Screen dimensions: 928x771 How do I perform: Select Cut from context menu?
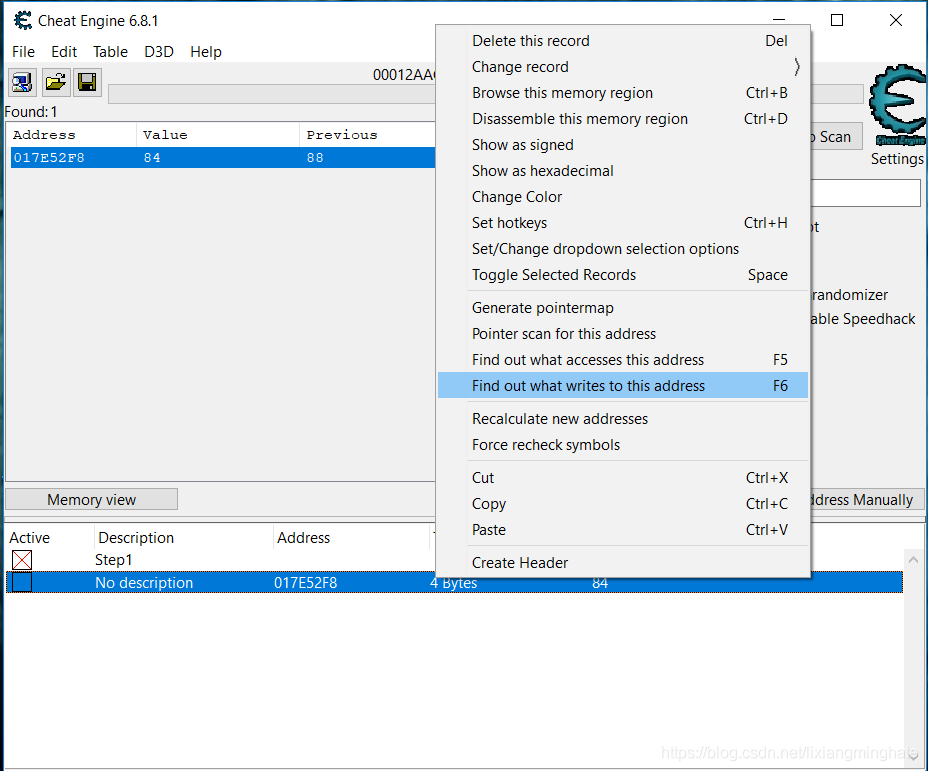pyautogui.click(x=623, y=478)
